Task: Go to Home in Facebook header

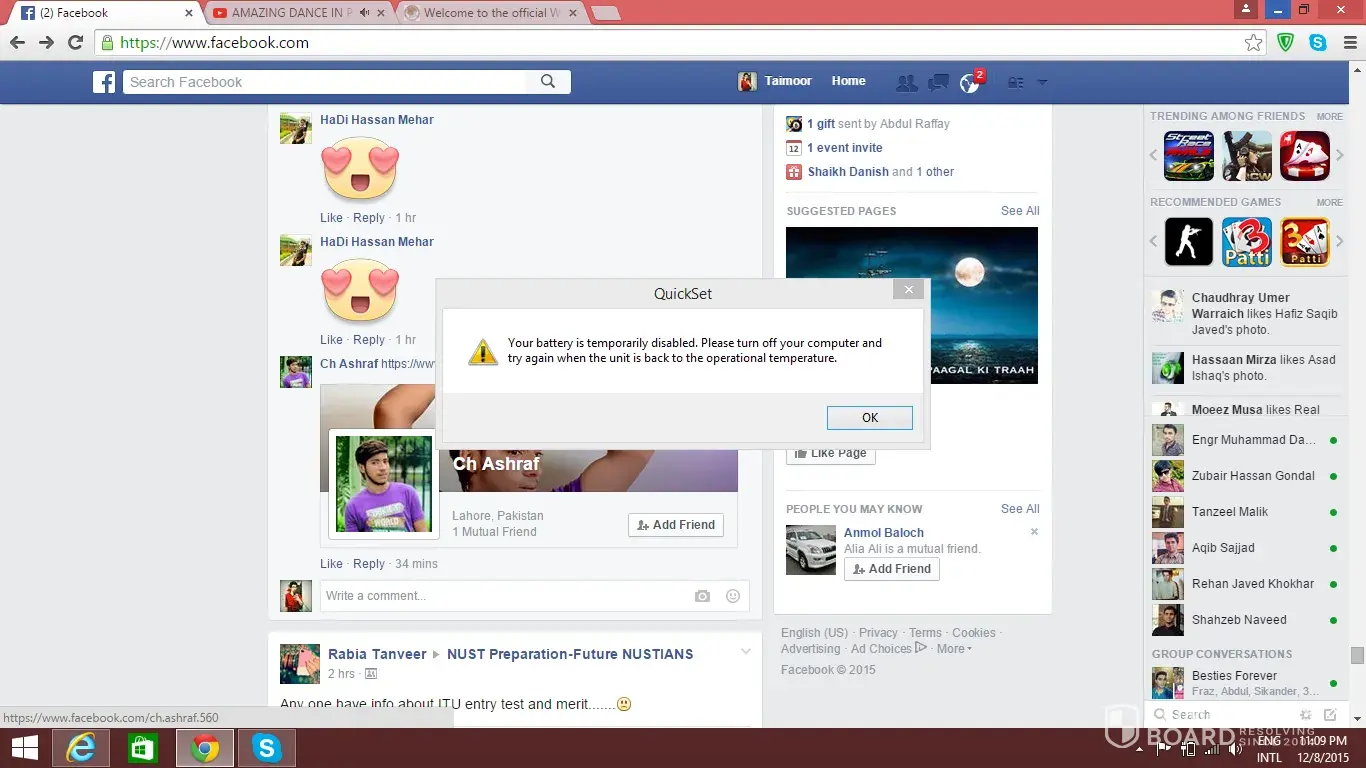Action: [x=848, y=81]
